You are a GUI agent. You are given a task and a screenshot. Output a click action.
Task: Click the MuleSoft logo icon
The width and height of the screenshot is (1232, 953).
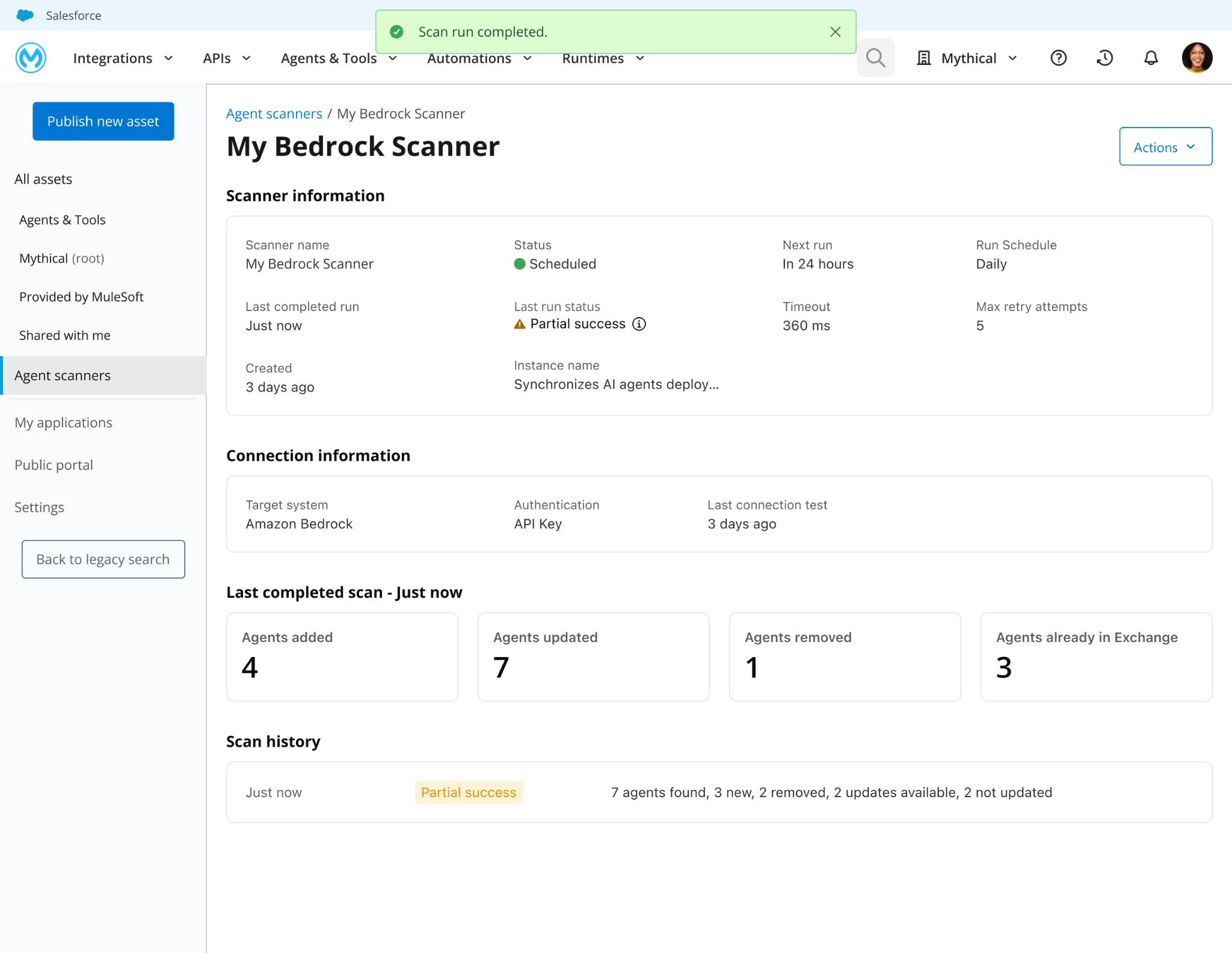[31, 58]
